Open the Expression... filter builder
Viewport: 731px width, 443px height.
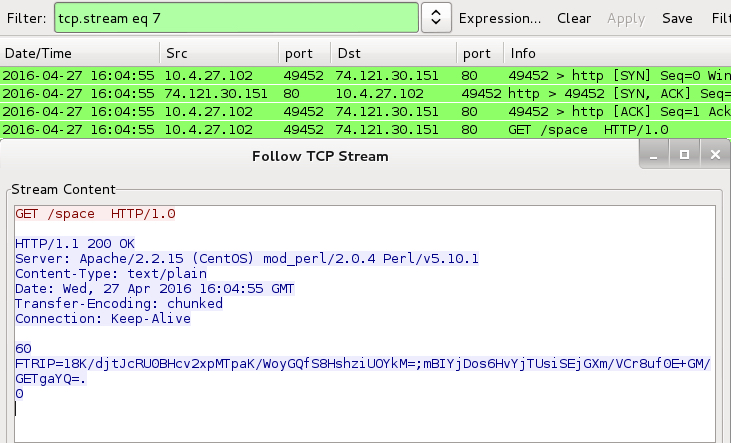tap(500, 18)
